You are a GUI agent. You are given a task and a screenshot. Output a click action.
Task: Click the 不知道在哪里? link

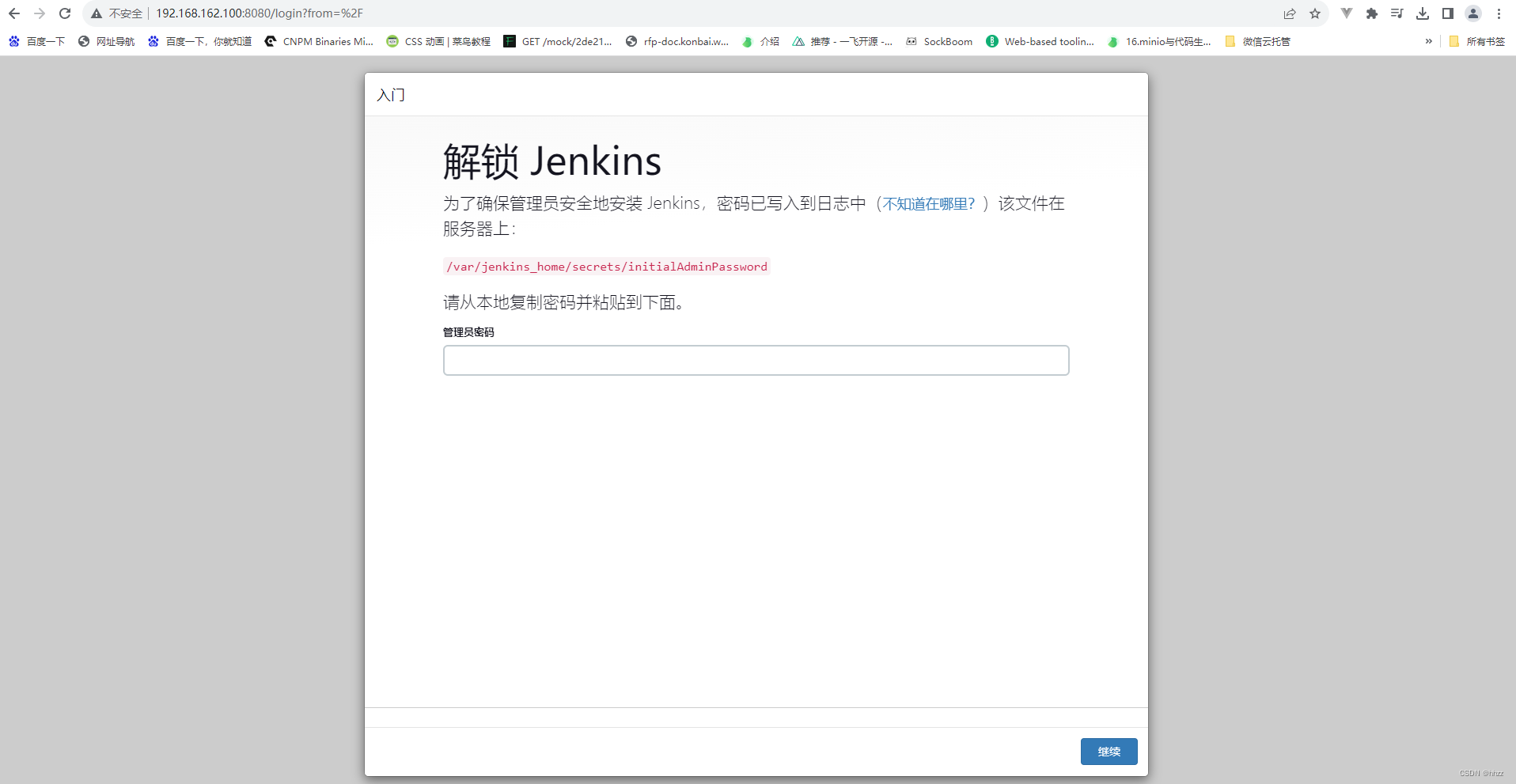929,204
